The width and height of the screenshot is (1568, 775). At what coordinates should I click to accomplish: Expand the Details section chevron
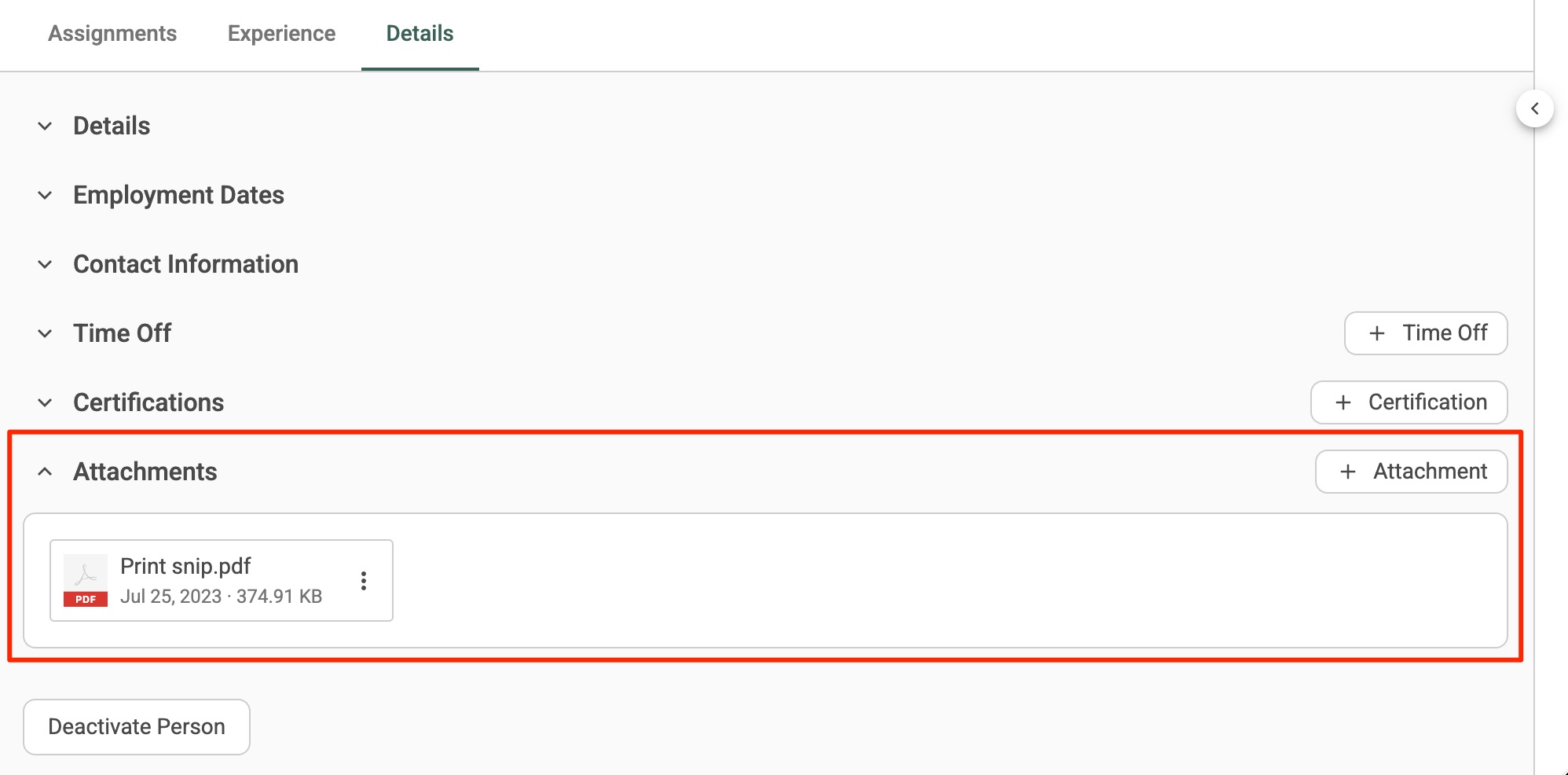[x=46, y=126]
